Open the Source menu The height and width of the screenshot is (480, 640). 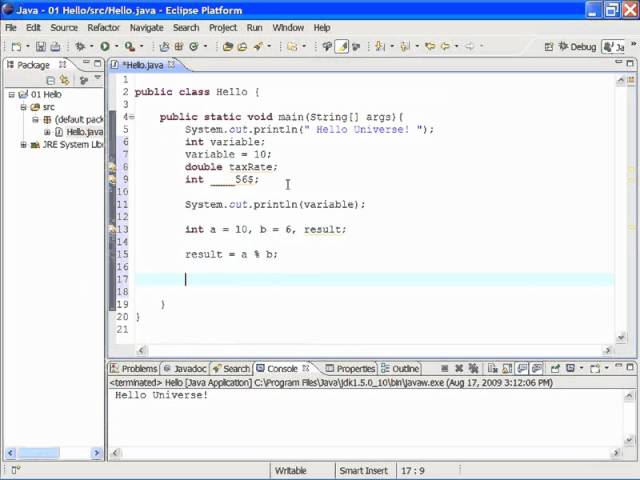tap(64, 28)
